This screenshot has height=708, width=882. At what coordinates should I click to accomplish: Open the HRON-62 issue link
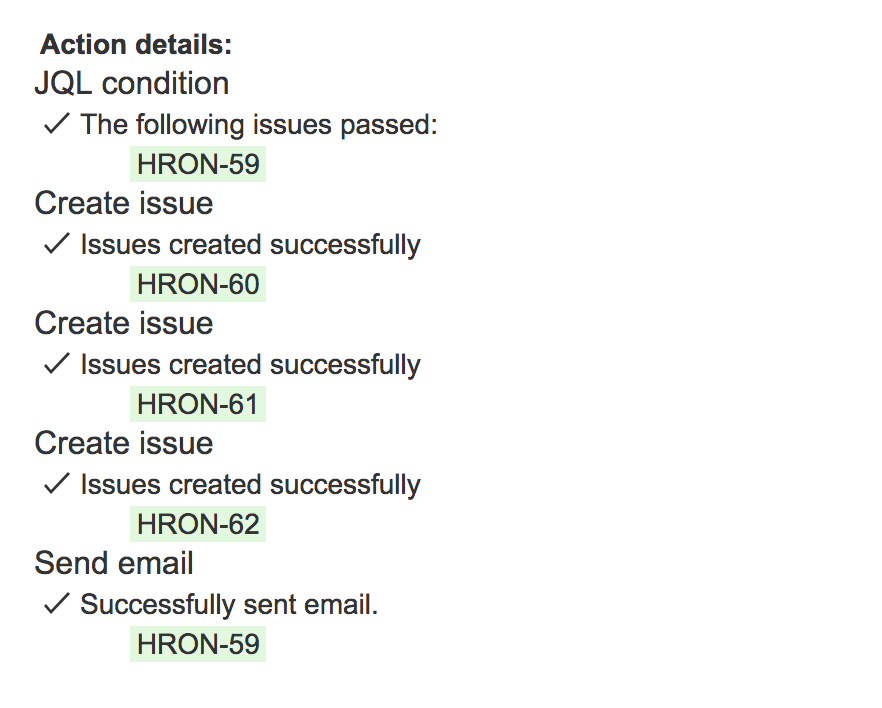198,524
